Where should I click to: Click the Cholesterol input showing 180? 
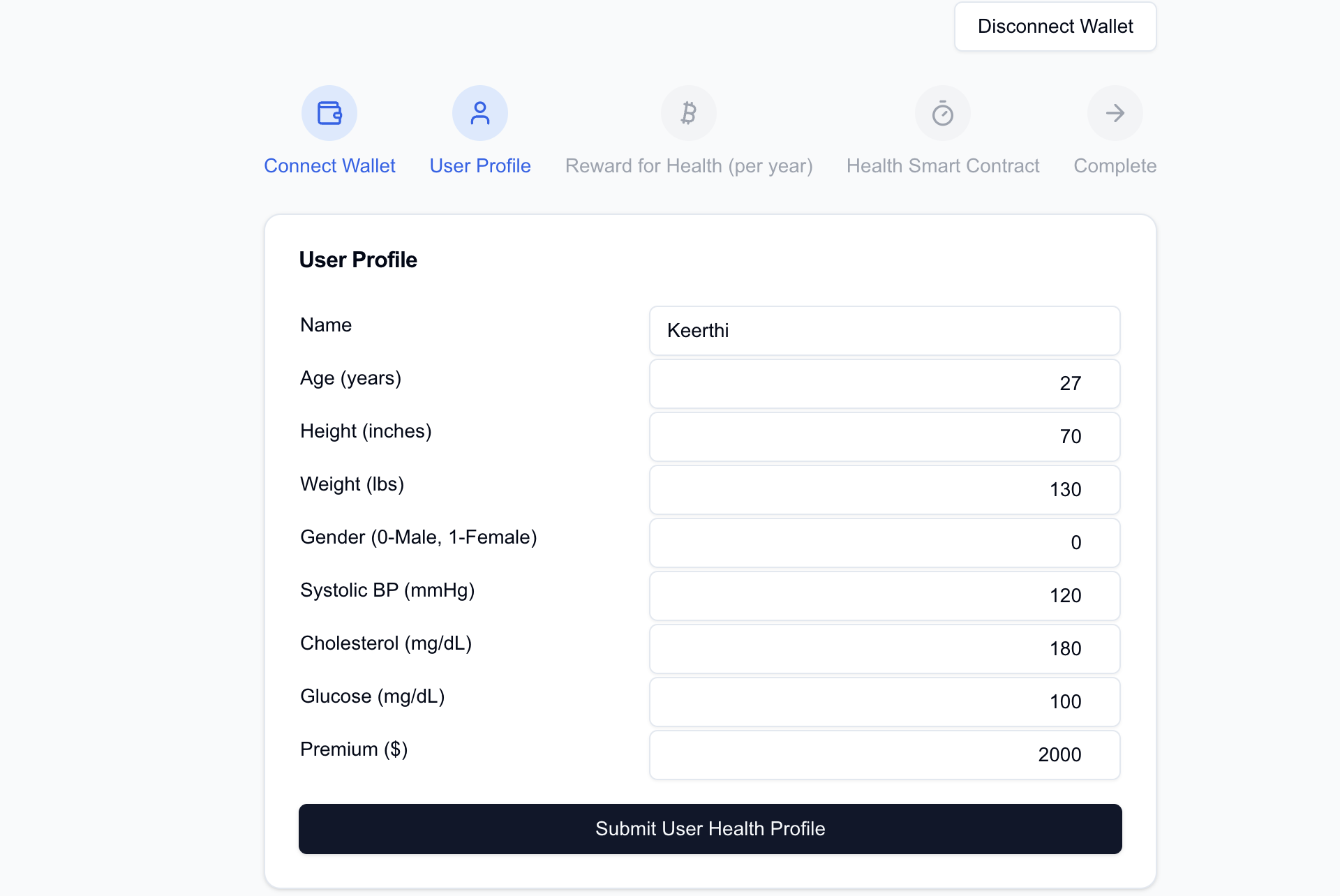(884, 649)
